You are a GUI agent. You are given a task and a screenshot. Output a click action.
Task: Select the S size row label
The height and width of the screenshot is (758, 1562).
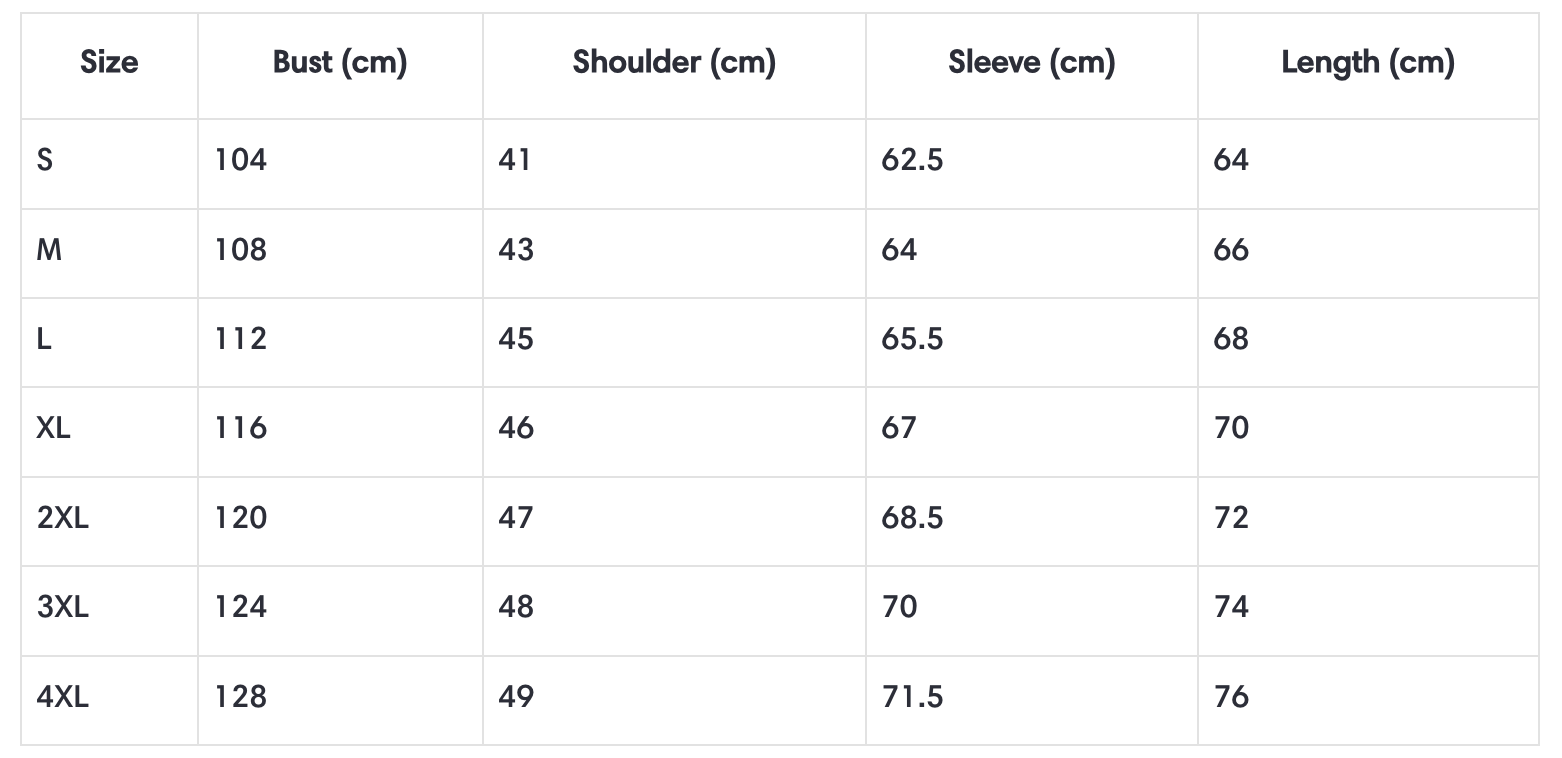[45, 160]
